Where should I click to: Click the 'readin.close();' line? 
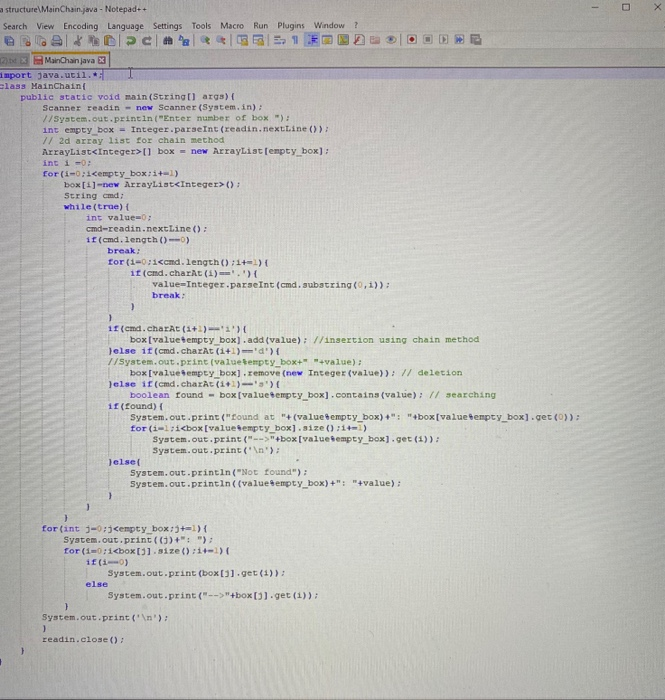[x=83, y=639]
